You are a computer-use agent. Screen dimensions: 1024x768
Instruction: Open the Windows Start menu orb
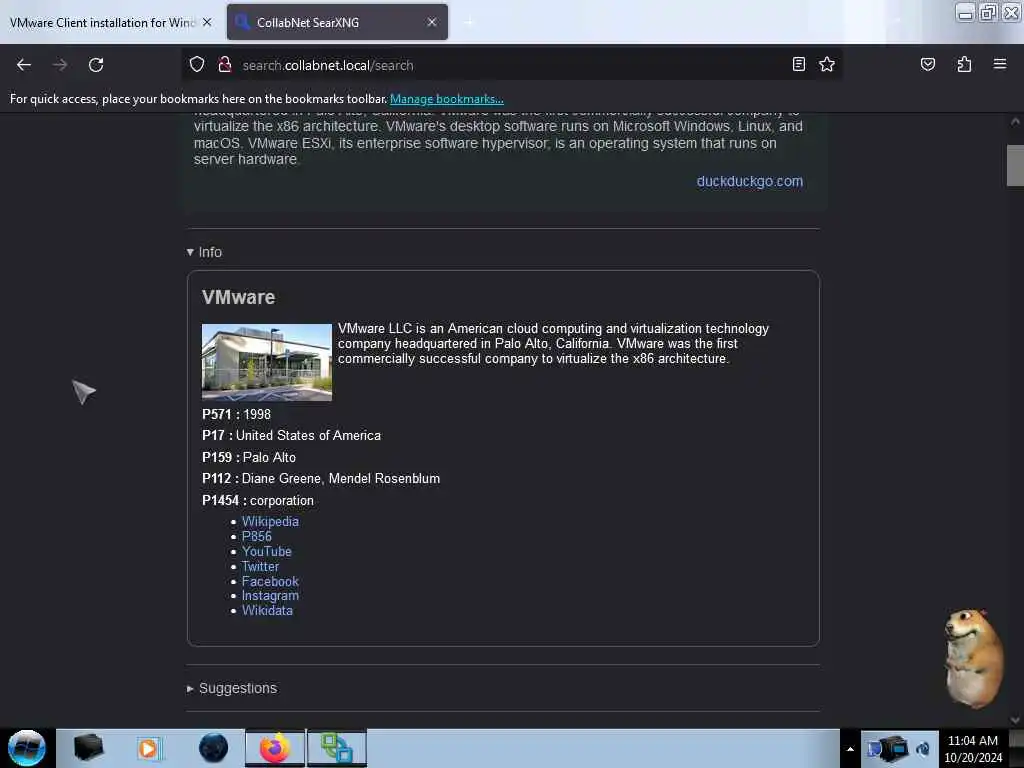tap(27, 748)
